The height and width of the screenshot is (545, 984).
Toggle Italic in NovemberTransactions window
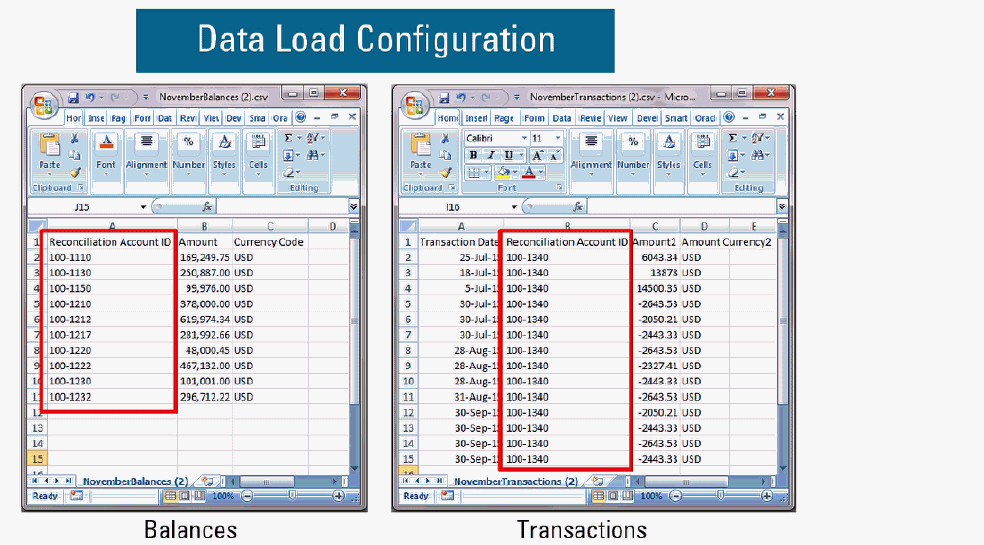[x=491, y=156]
